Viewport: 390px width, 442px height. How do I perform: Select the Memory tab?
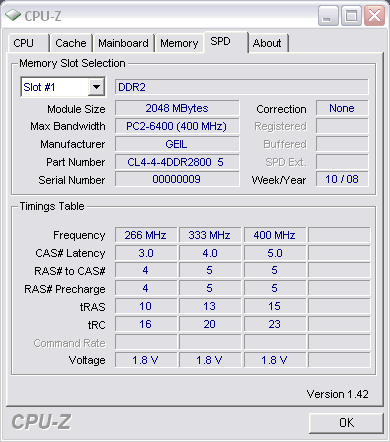pos(179,43)
